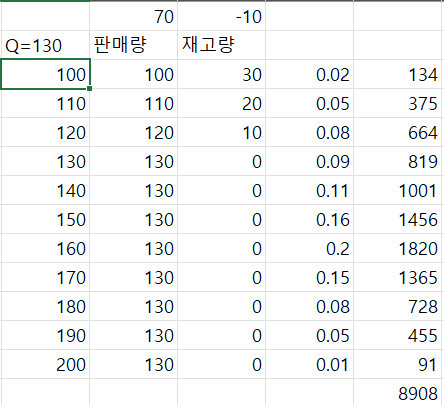Select the total cell 8908

point(398,392)
